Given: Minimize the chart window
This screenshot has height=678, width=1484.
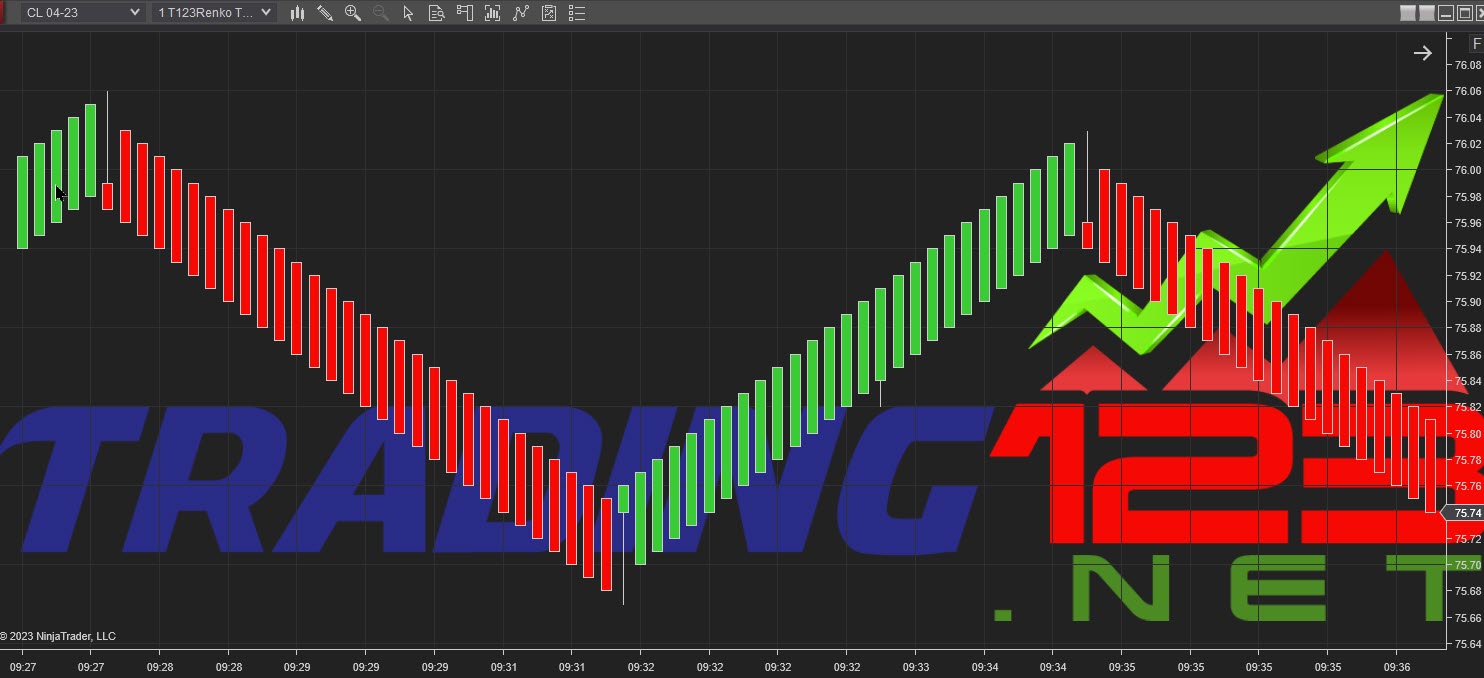Looking at the screenshot, I should (x=1446, y=13).
